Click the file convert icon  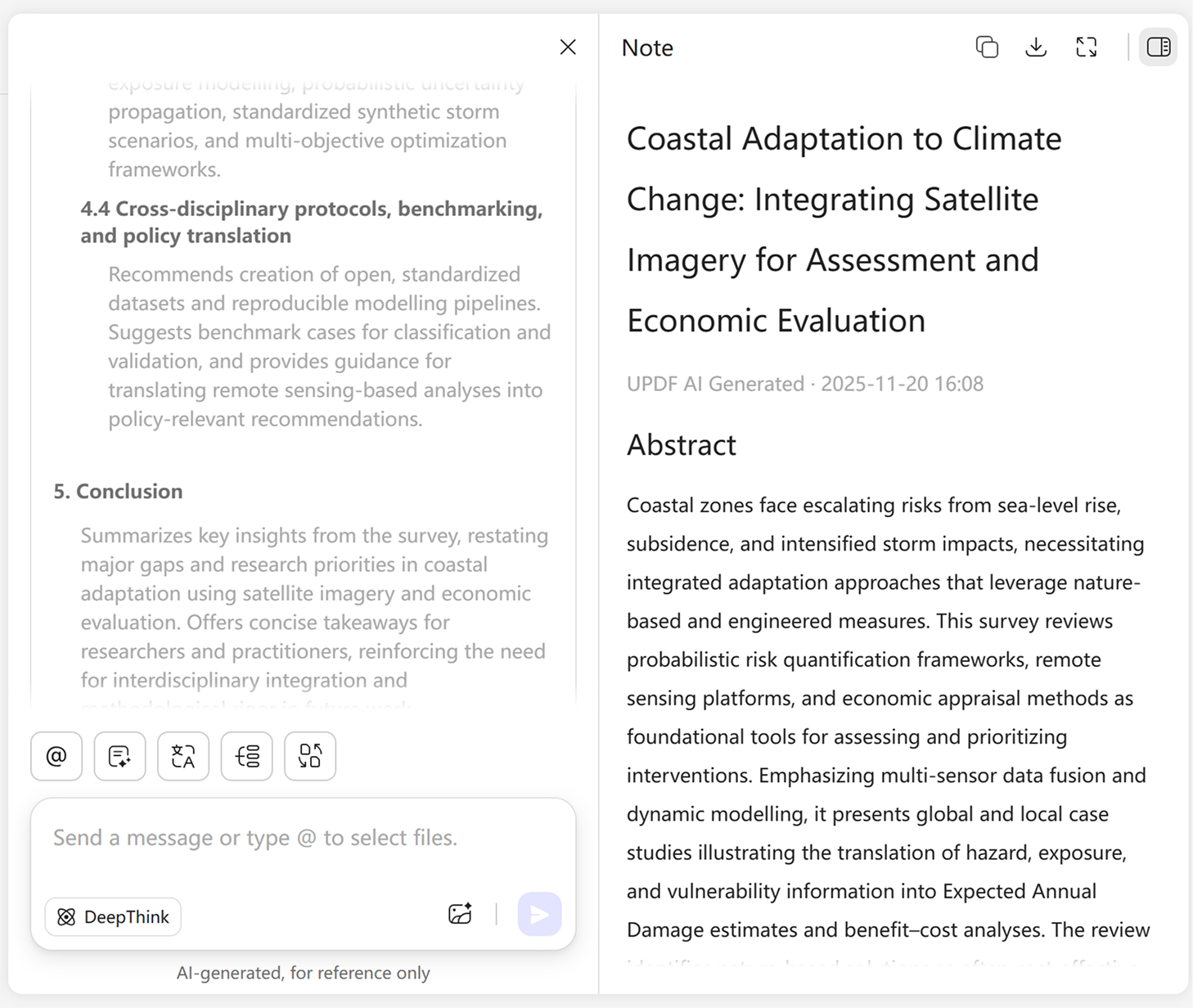click(310, 756)
